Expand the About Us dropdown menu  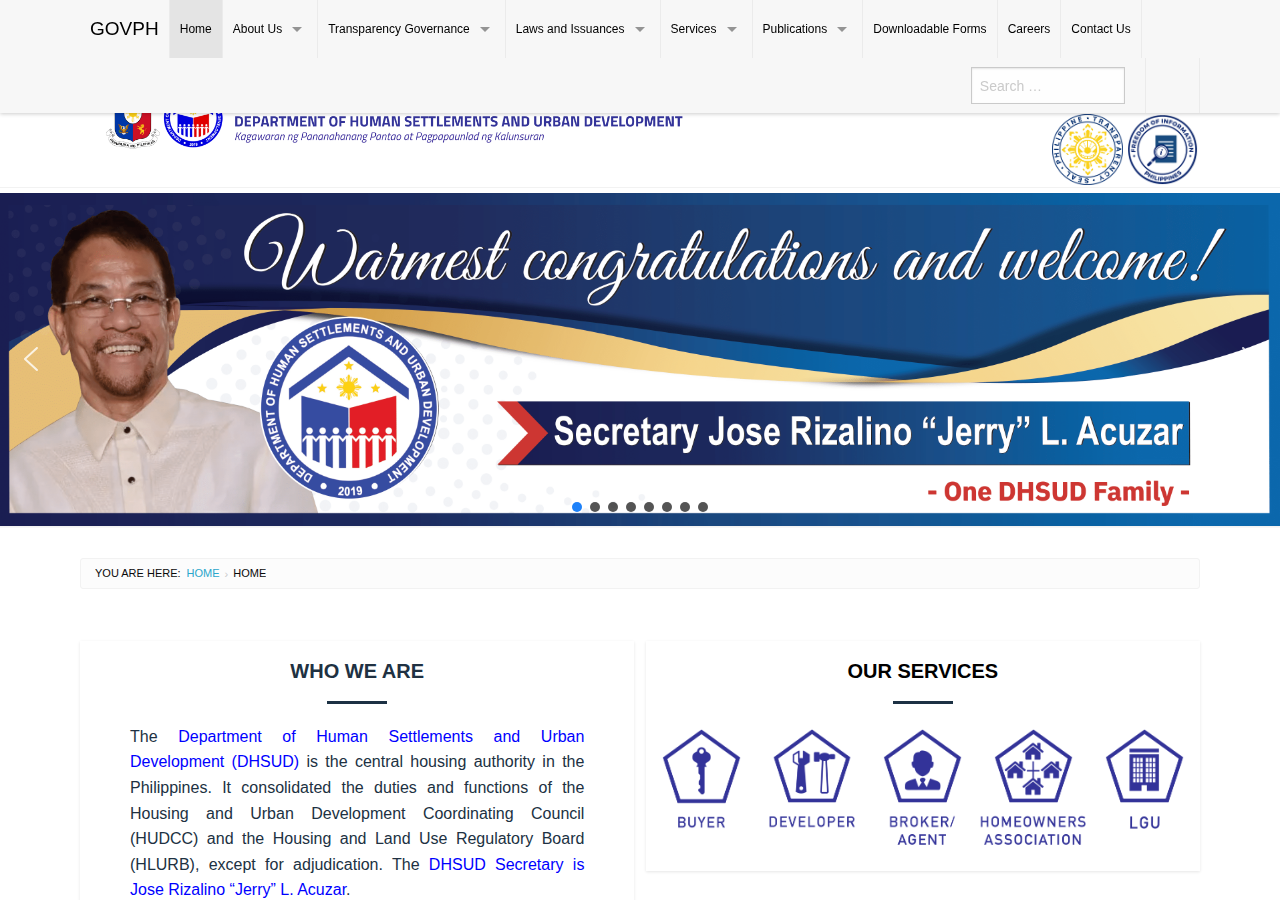[268, 29]
